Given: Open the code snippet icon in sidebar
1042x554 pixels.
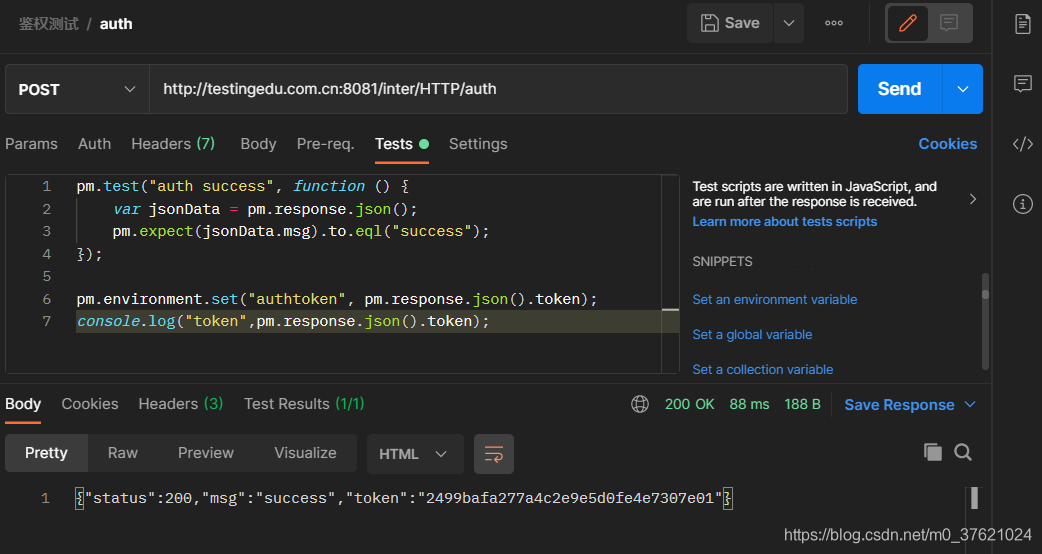Looking at the screenshot, I should [1023, 143].
